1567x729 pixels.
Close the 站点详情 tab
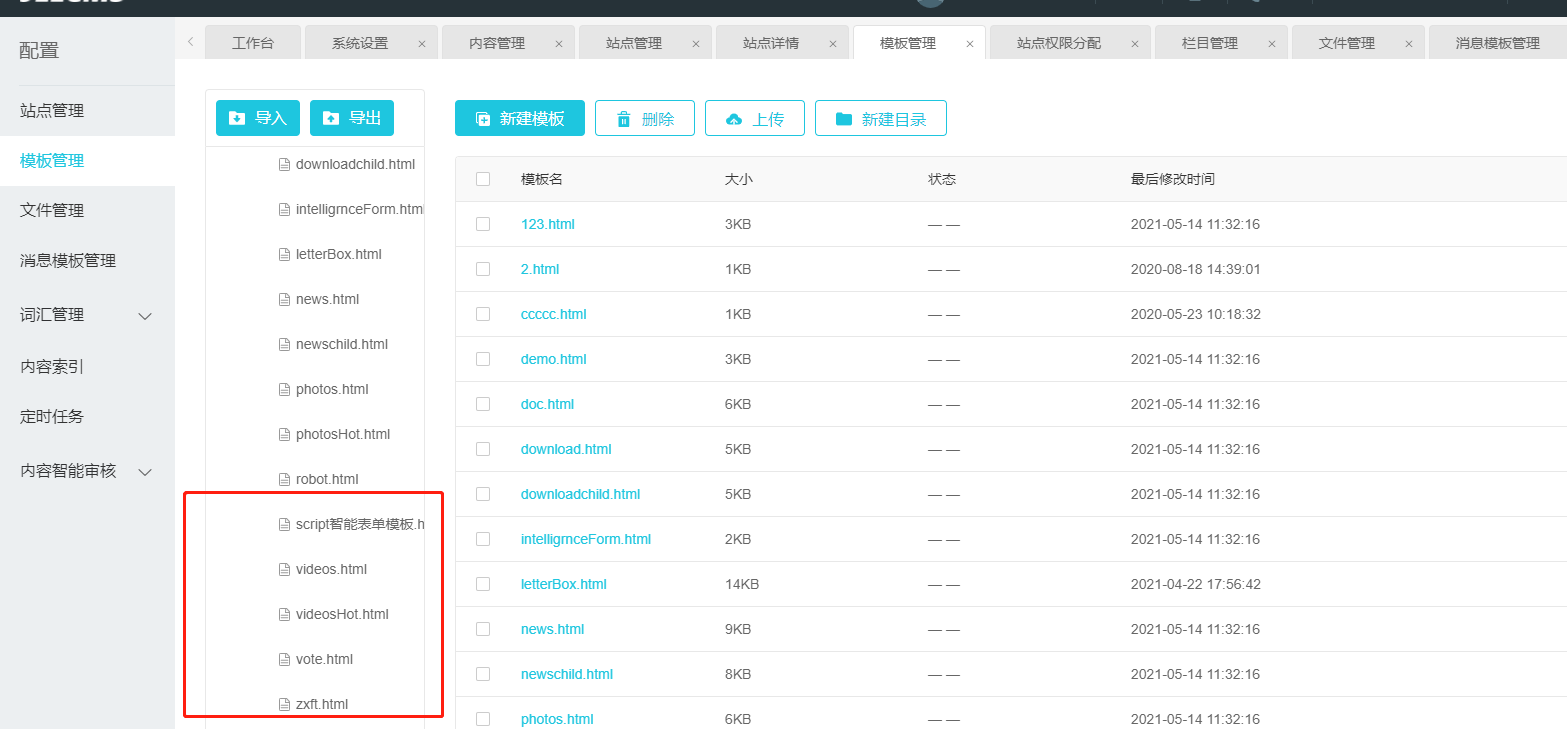pos(833,44)
